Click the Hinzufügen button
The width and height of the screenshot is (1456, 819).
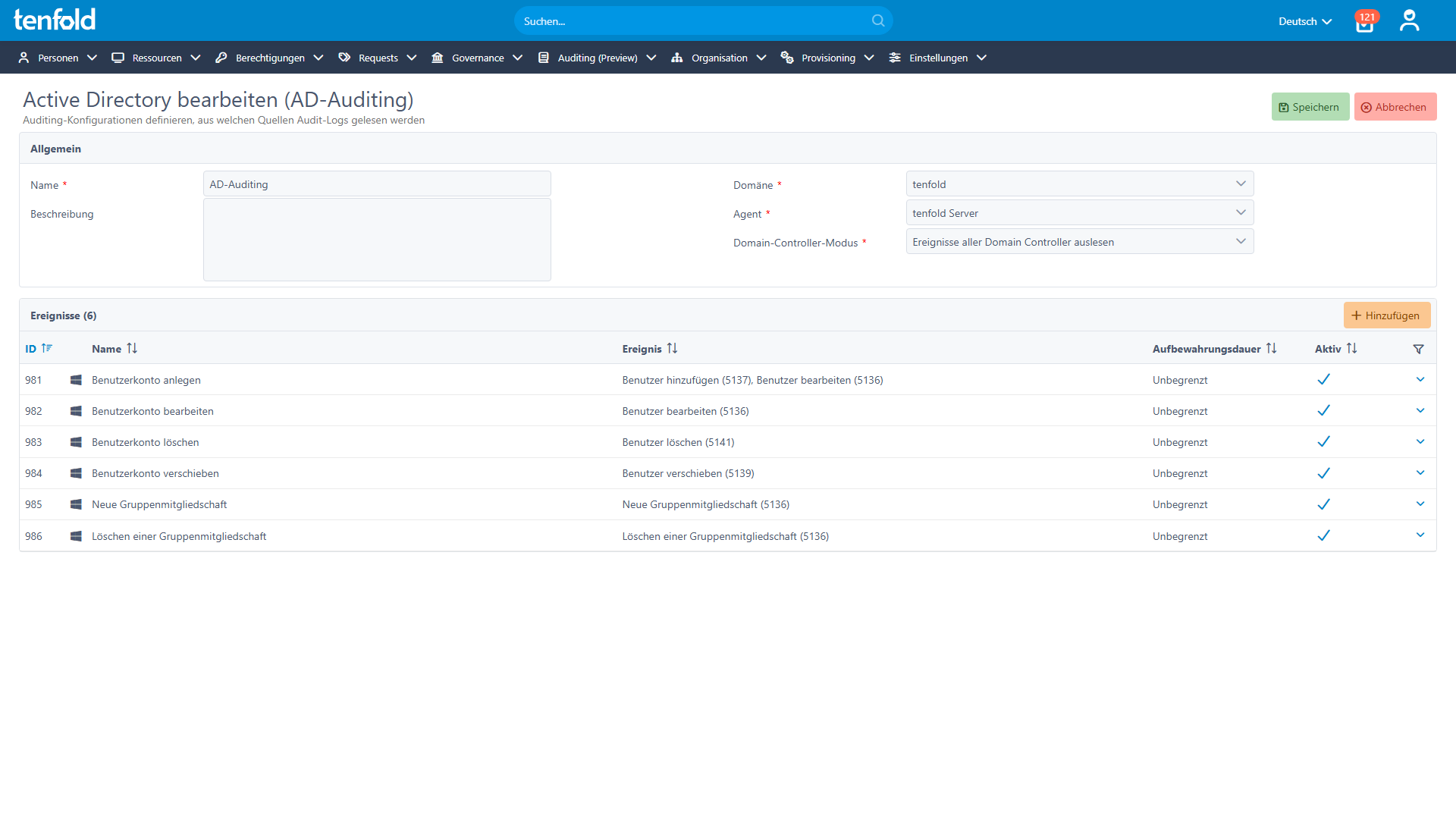[1387, 315]
